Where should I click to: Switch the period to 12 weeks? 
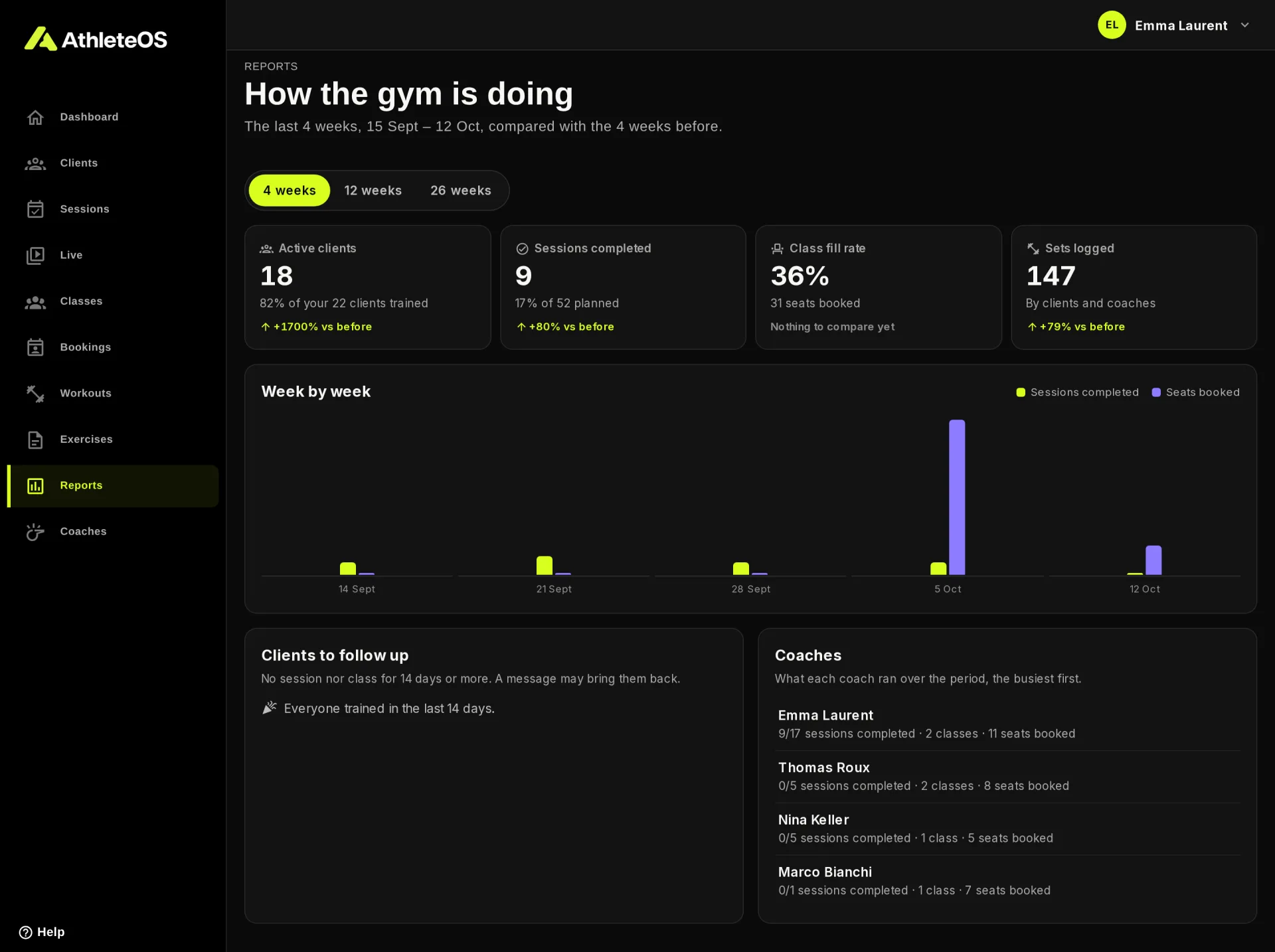(x=373, y=191)
